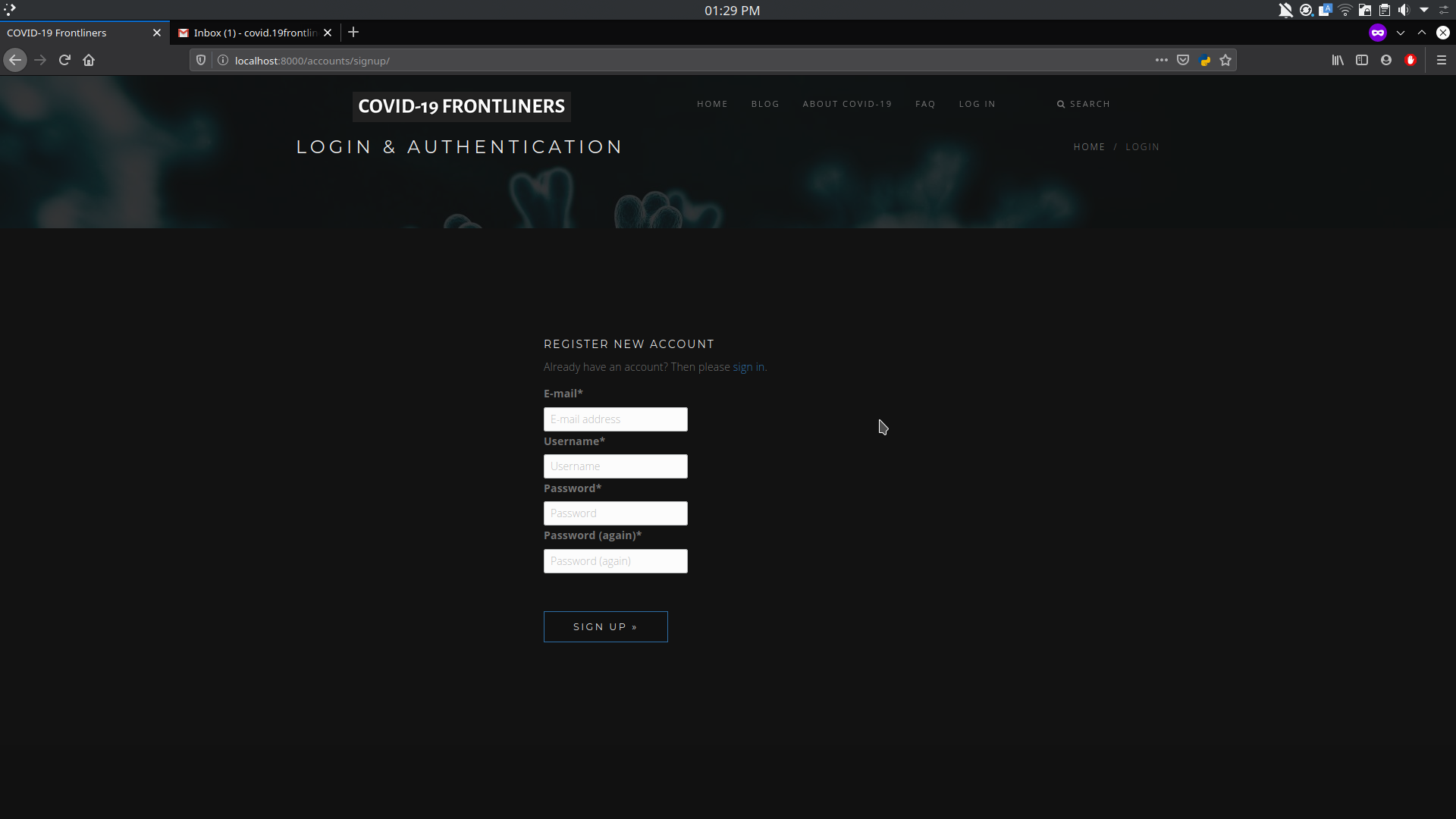1456x819 pixels.
Task: Open a new browser tab
Action: click(x=353, y=33)
